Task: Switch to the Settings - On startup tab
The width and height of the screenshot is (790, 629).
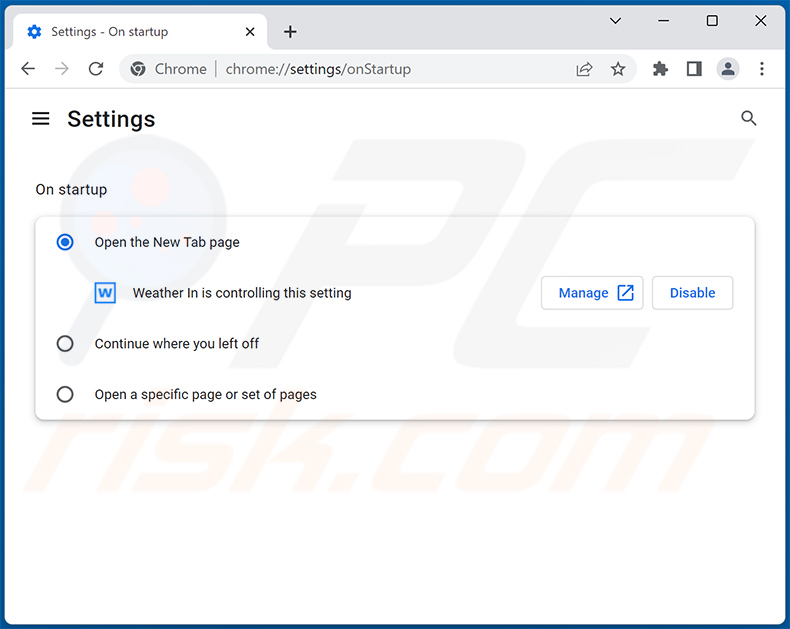Action: (x=130, y=32)
